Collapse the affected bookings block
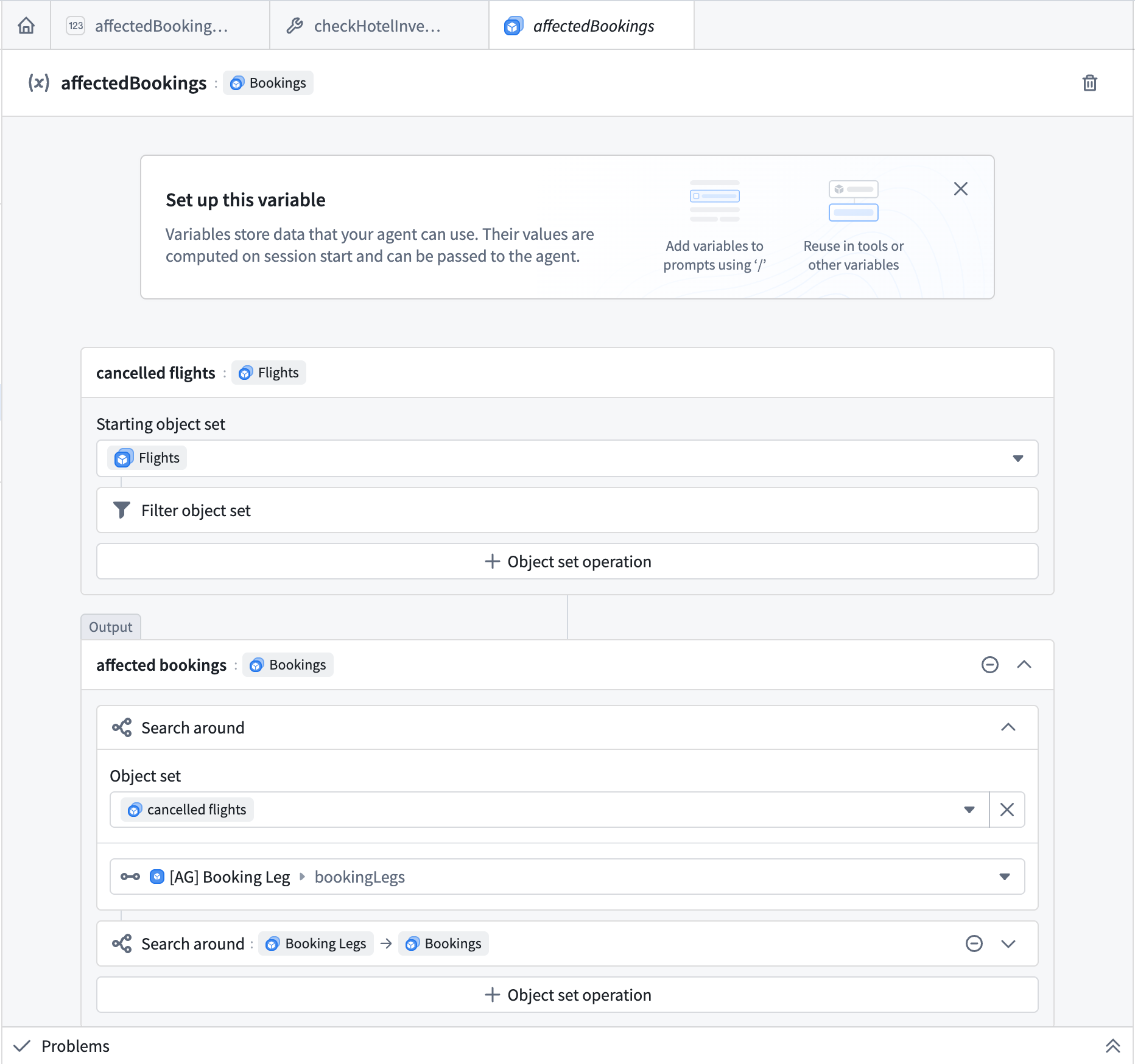The image size is (1135, 1064). (x=1024, y=665)
